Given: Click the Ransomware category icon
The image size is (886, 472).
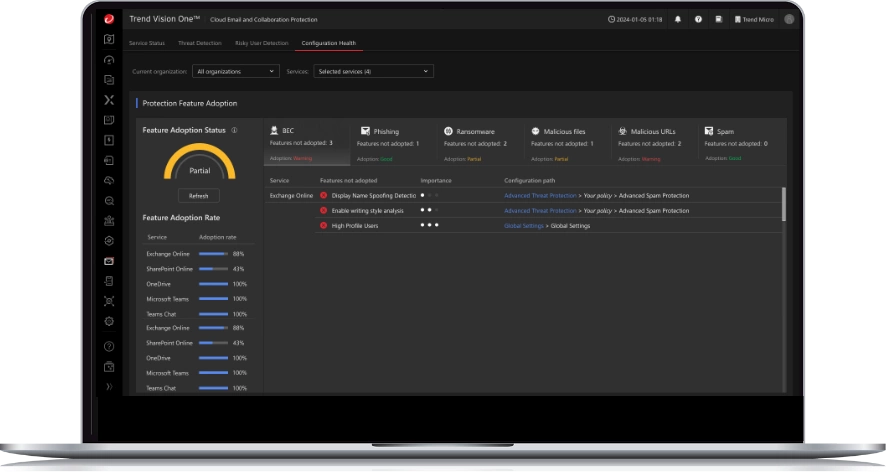Looking at the screenshot, I should click(x=448, y=131).
